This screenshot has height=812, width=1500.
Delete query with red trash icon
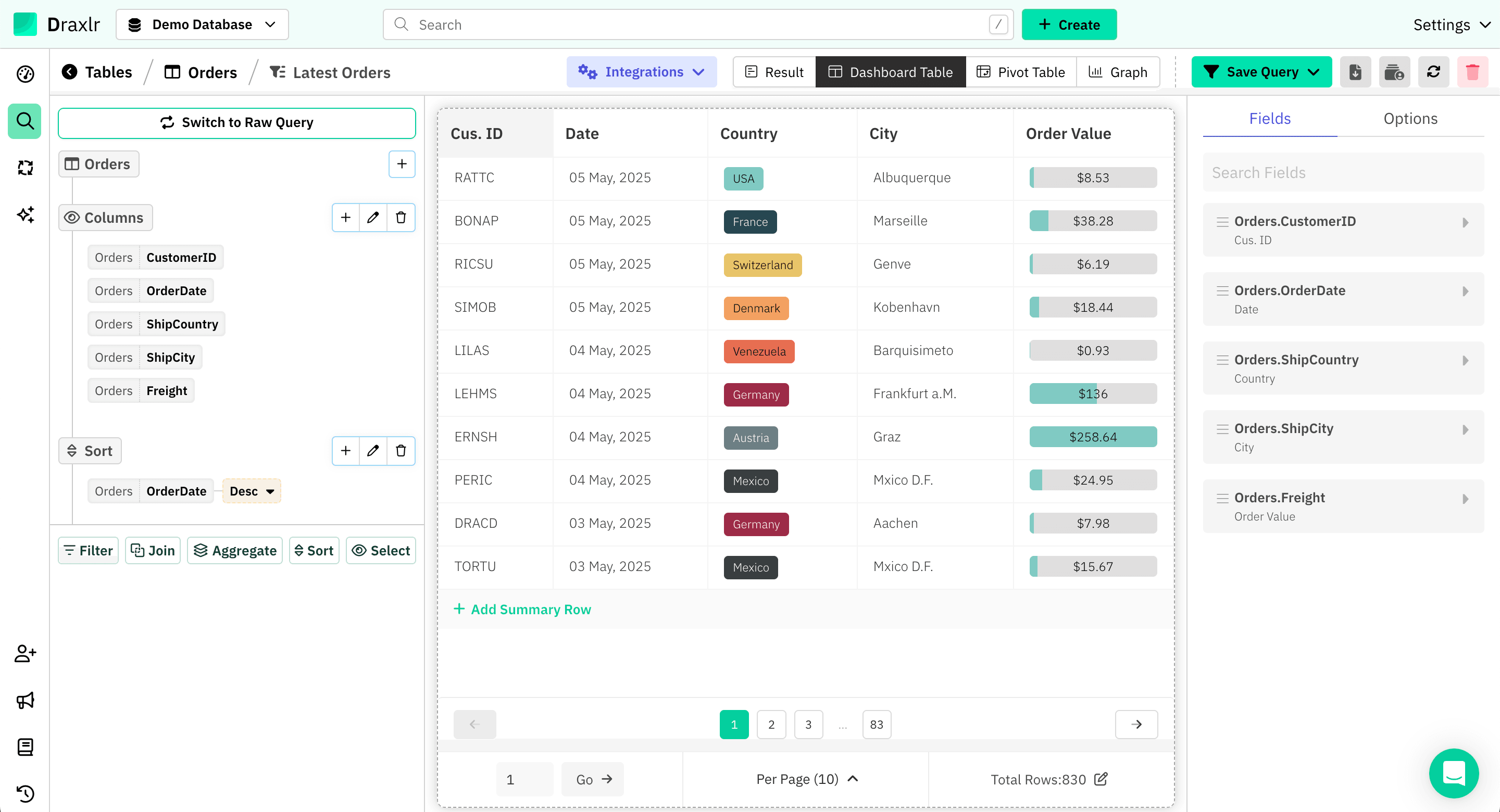tap(1472, 72)
